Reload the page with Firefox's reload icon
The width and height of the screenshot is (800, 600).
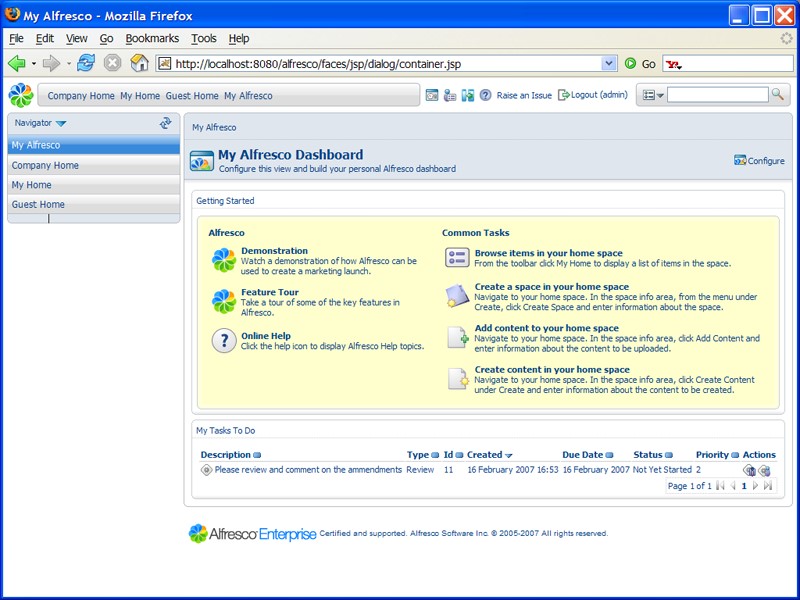pyautogui.click(x=86, y=63)
